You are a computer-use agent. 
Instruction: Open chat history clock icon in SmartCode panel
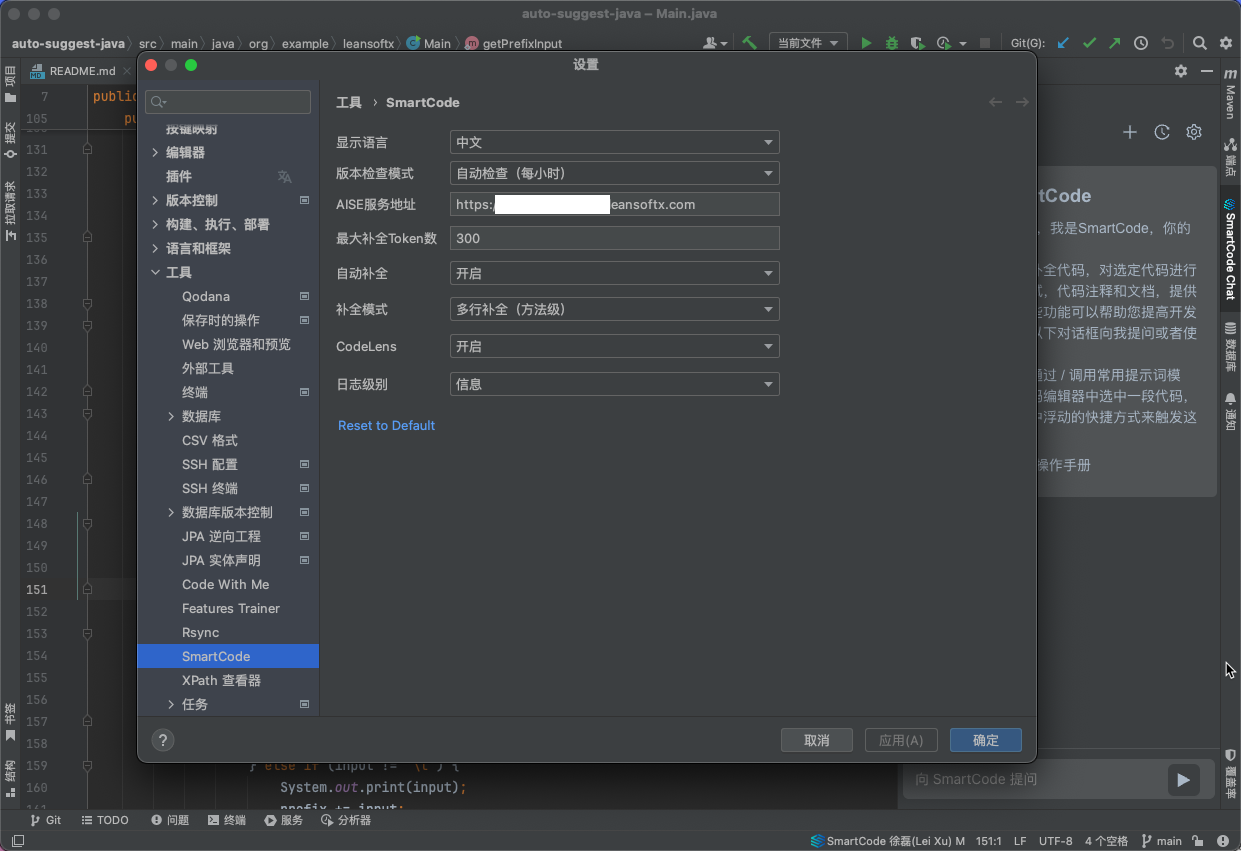(x=1162, y=132)
